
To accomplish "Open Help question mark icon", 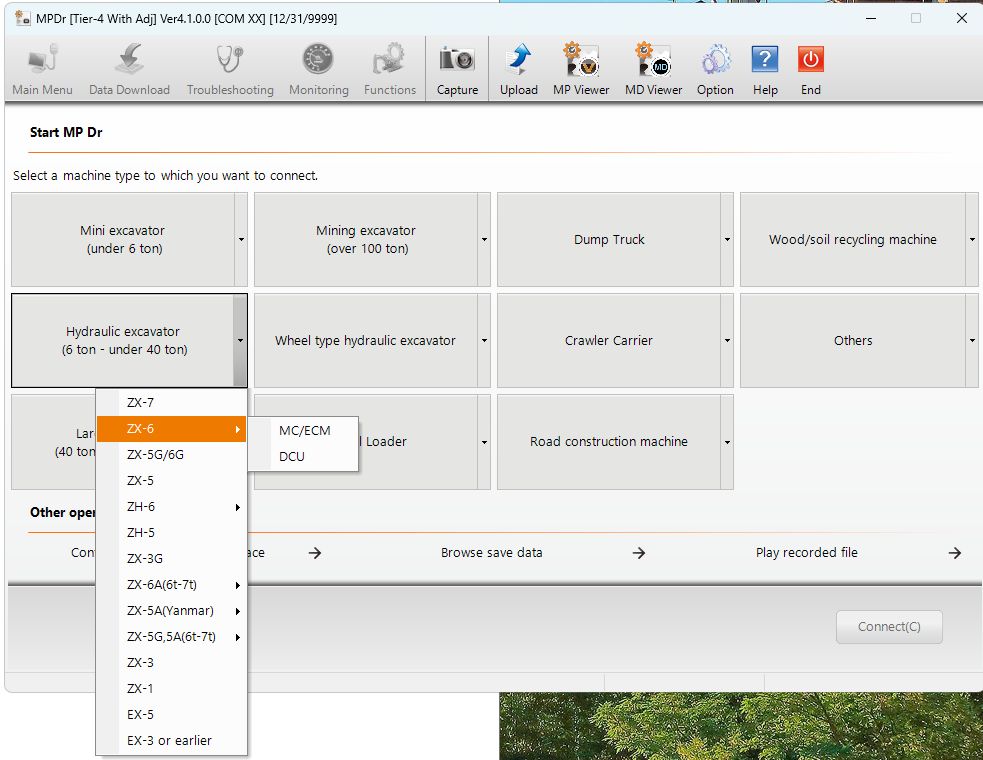I will (x=765, y=69).
